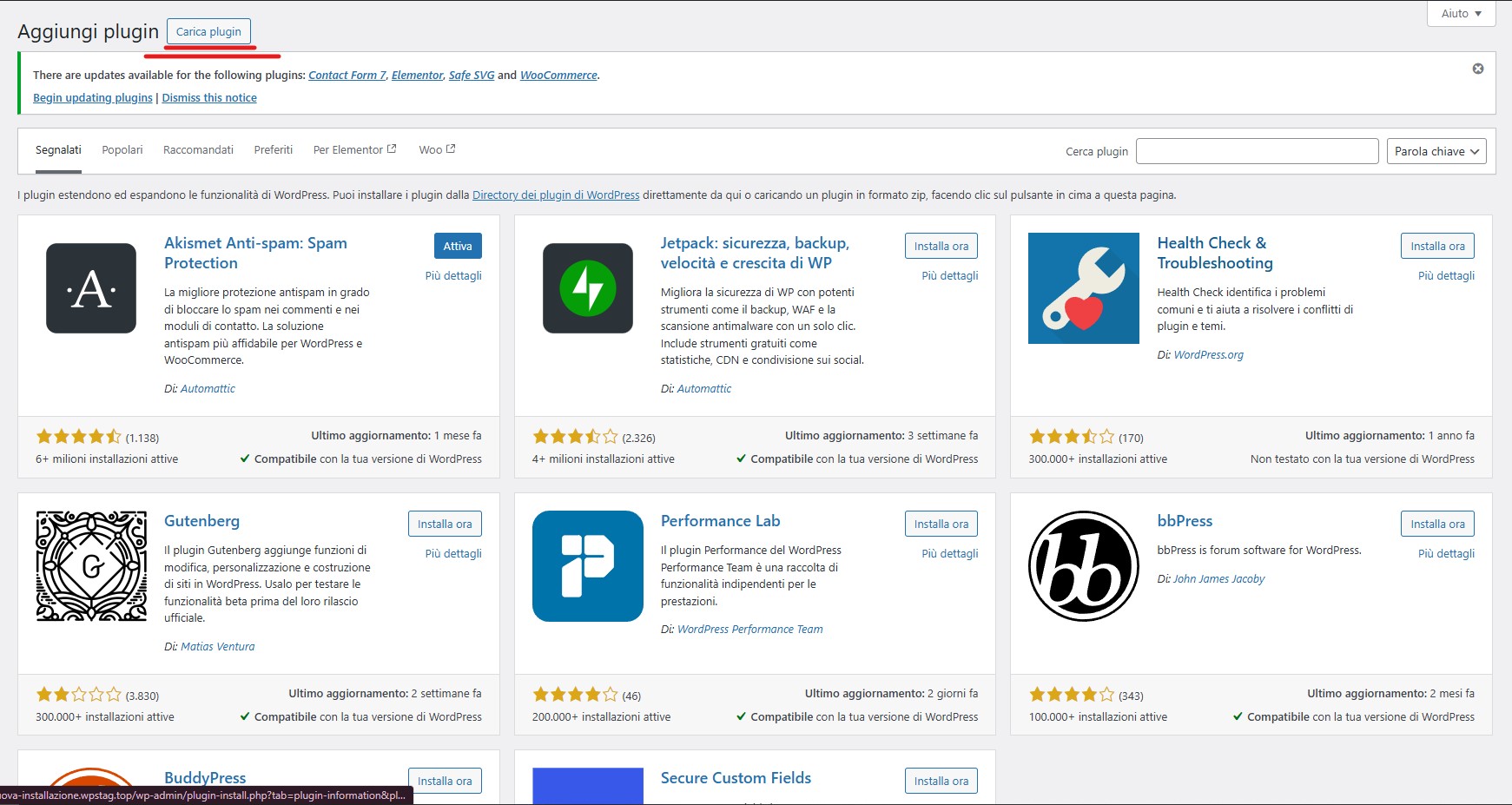
Task: Open the Gutenberg title link
Action: point(201,521)
